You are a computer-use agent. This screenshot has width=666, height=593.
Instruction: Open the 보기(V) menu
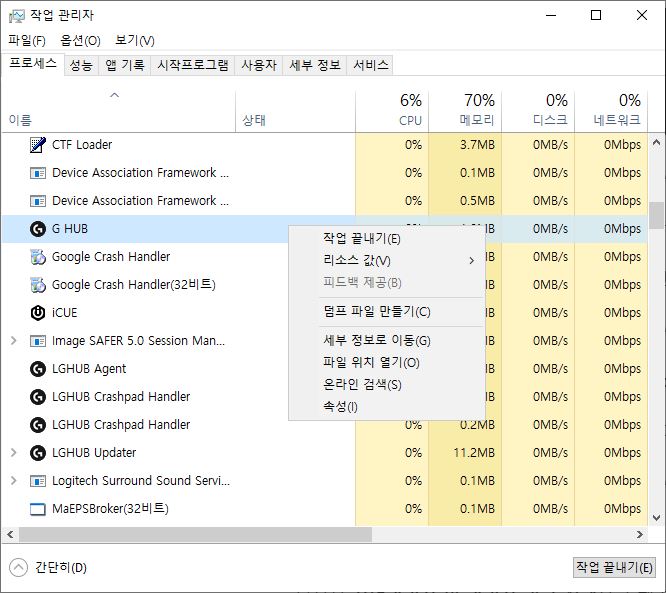135,41
